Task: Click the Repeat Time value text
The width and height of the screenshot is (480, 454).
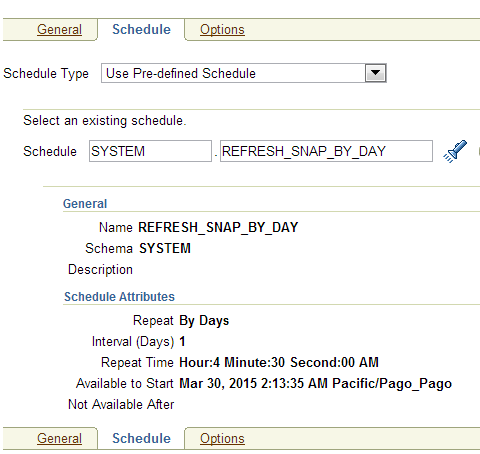Action: [x=279, y=362]
